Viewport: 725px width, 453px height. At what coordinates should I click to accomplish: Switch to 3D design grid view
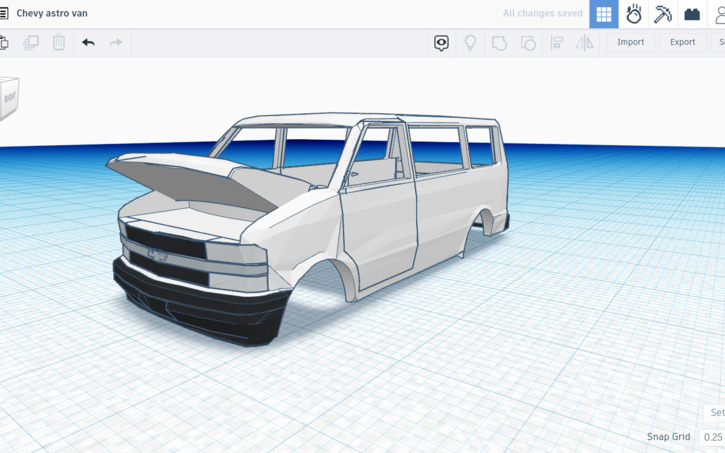(604, 14)
